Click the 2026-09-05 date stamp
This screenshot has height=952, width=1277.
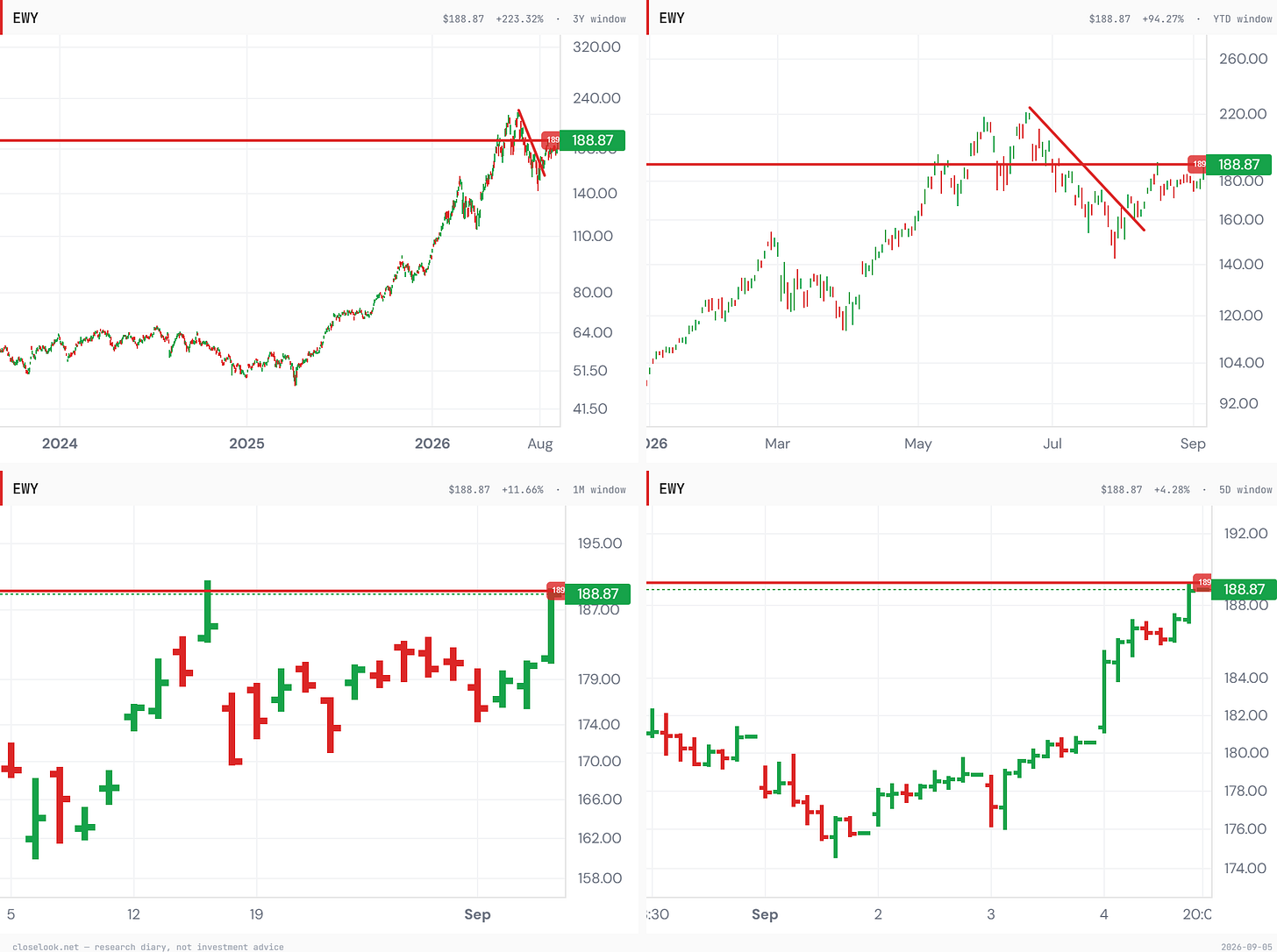coord(1246,947)
